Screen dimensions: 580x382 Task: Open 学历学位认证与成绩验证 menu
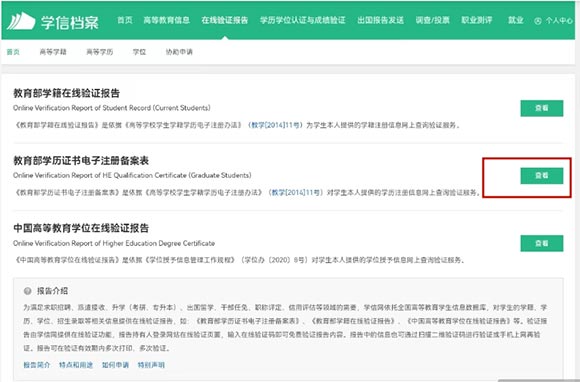coord(303,20)
